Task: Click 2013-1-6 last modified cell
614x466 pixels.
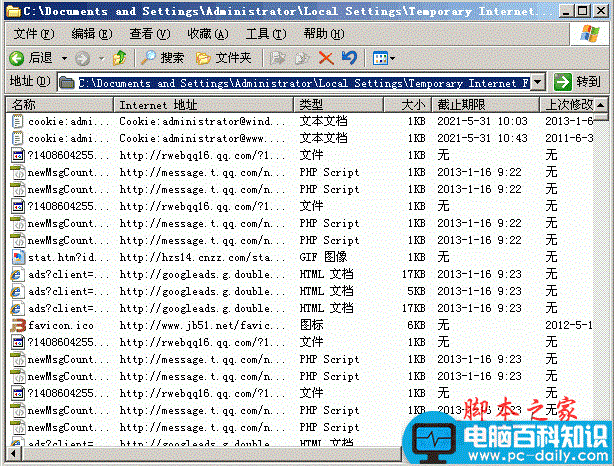Action: coord(569,121)
